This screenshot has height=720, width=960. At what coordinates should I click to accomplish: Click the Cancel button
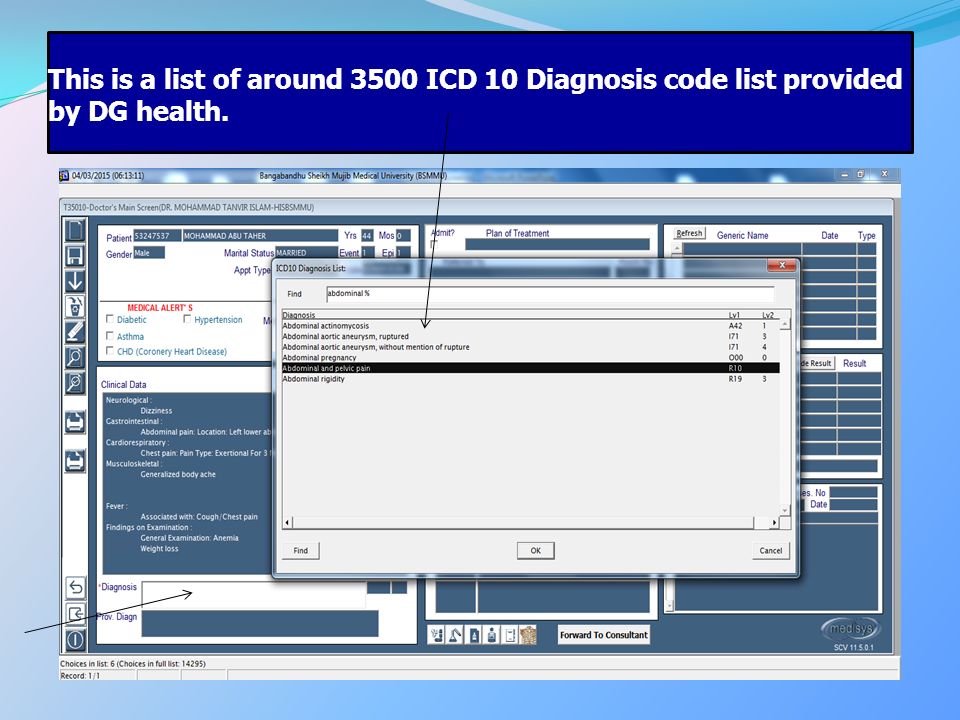771,550
